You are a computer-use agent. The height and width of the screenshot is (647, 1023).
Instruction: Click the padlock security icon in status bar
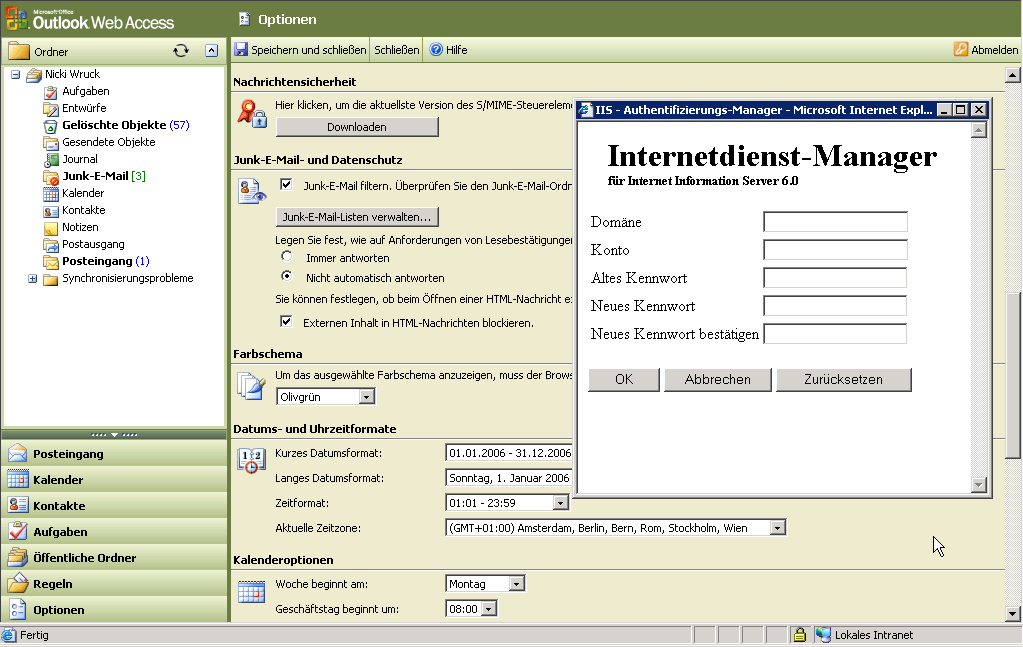[x=799, y=635]
